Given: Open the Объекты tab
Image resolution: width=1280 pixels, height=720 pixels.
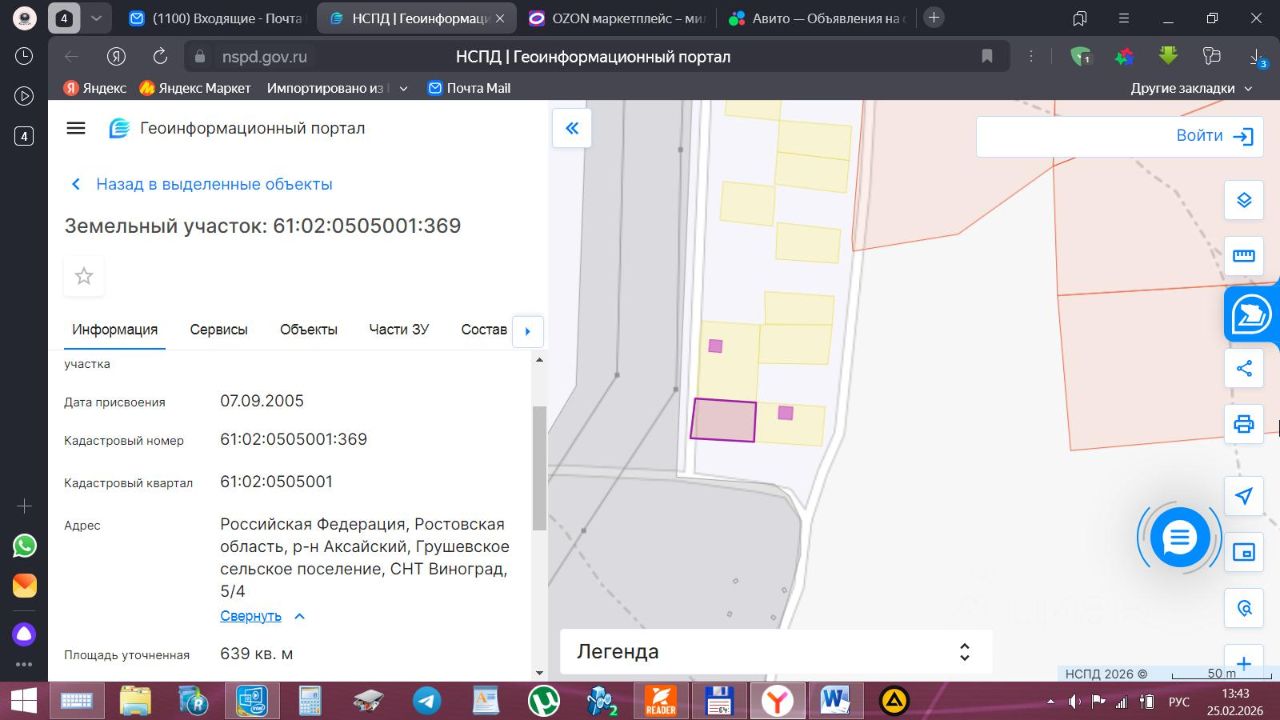Looking at the screenshot, I should click(309, 330).
